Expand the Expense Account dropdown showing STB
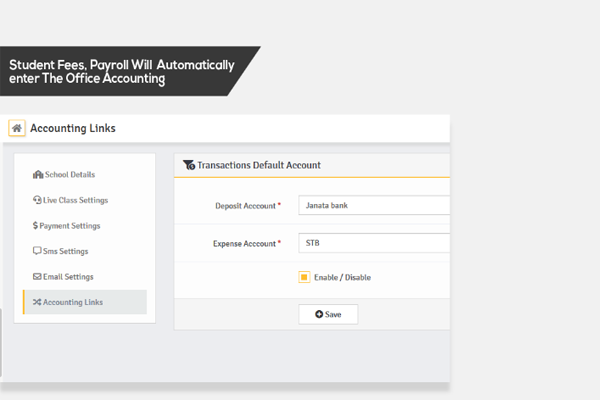600x400 pixels. pyautogui.click(x=374, y=242)
